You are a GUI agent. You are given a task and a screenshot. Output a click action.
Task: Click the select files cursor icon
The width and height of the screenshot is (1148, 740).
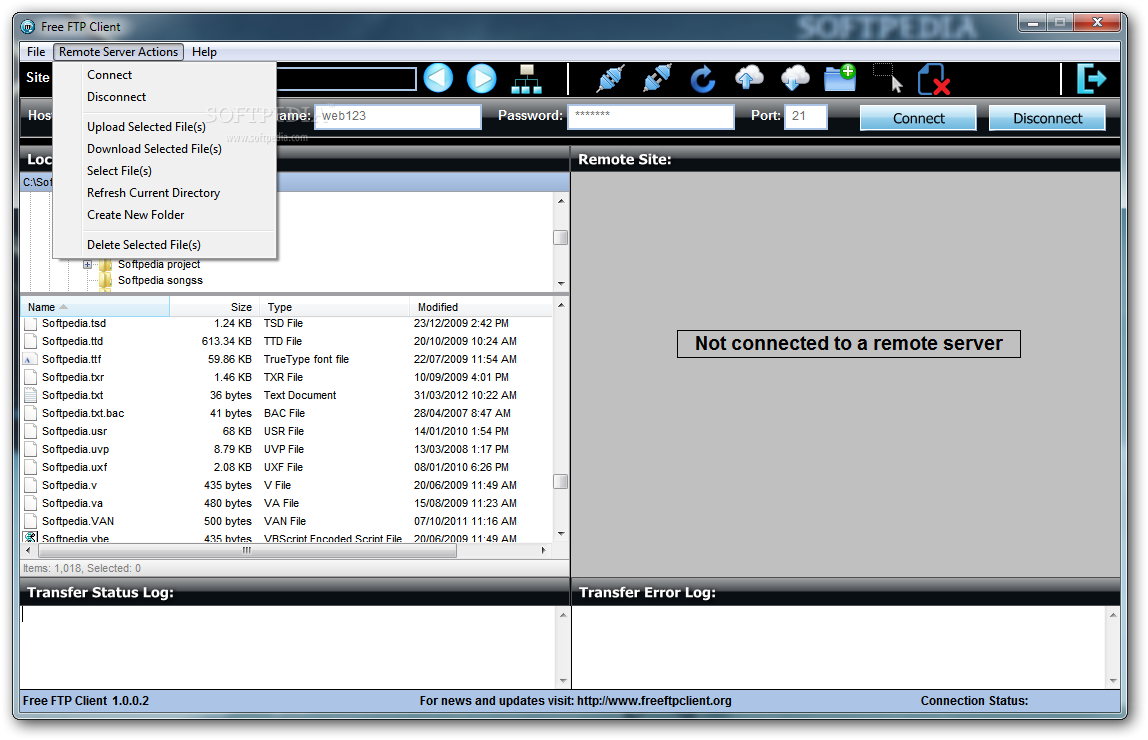point(888,78)
